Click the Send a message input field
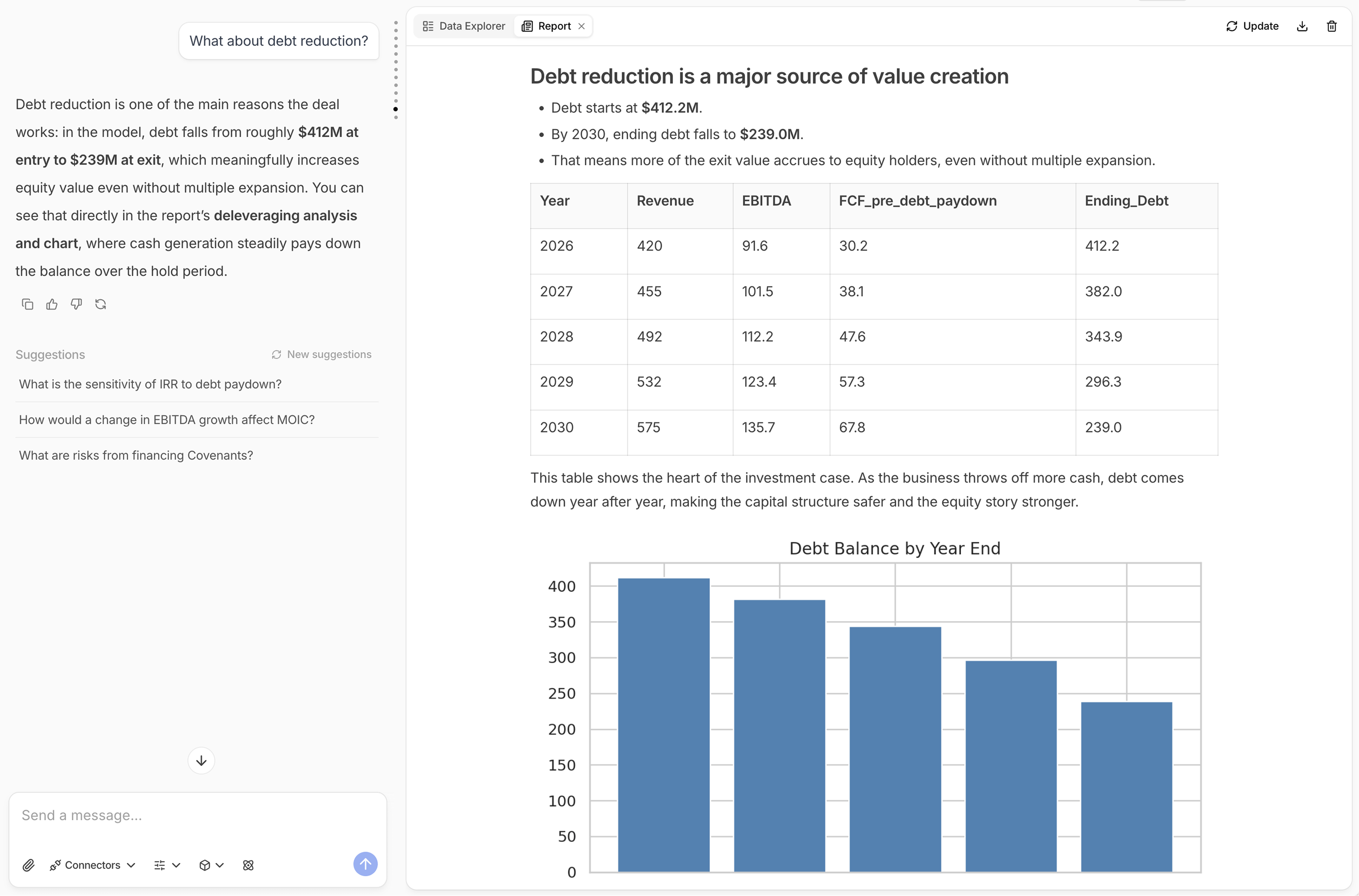Image resolution: width=1359 pixels, height=896 pixels. pos(197,815)
